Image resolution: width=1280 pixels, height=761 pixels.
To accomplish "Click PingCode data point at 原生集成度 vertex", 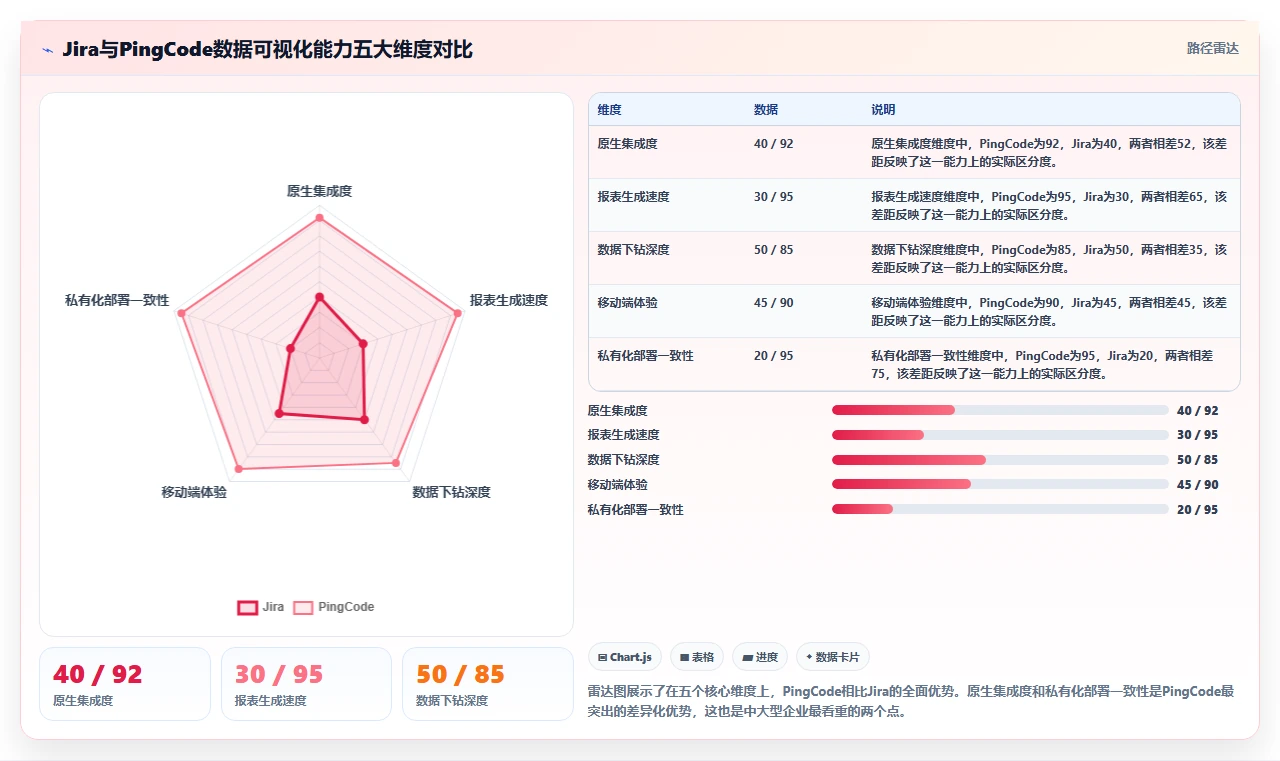I will tap(319, 217).
